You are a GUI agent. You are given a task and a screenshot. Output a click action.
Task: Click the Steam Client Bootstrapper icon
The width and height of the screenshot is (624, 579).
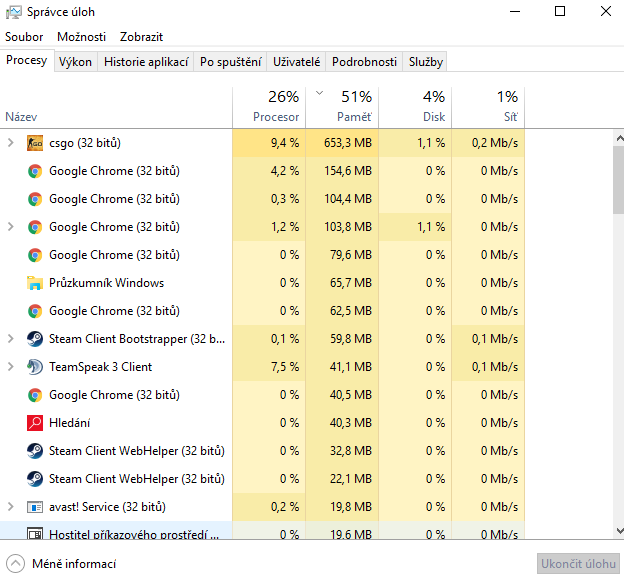tap(35, 339)
